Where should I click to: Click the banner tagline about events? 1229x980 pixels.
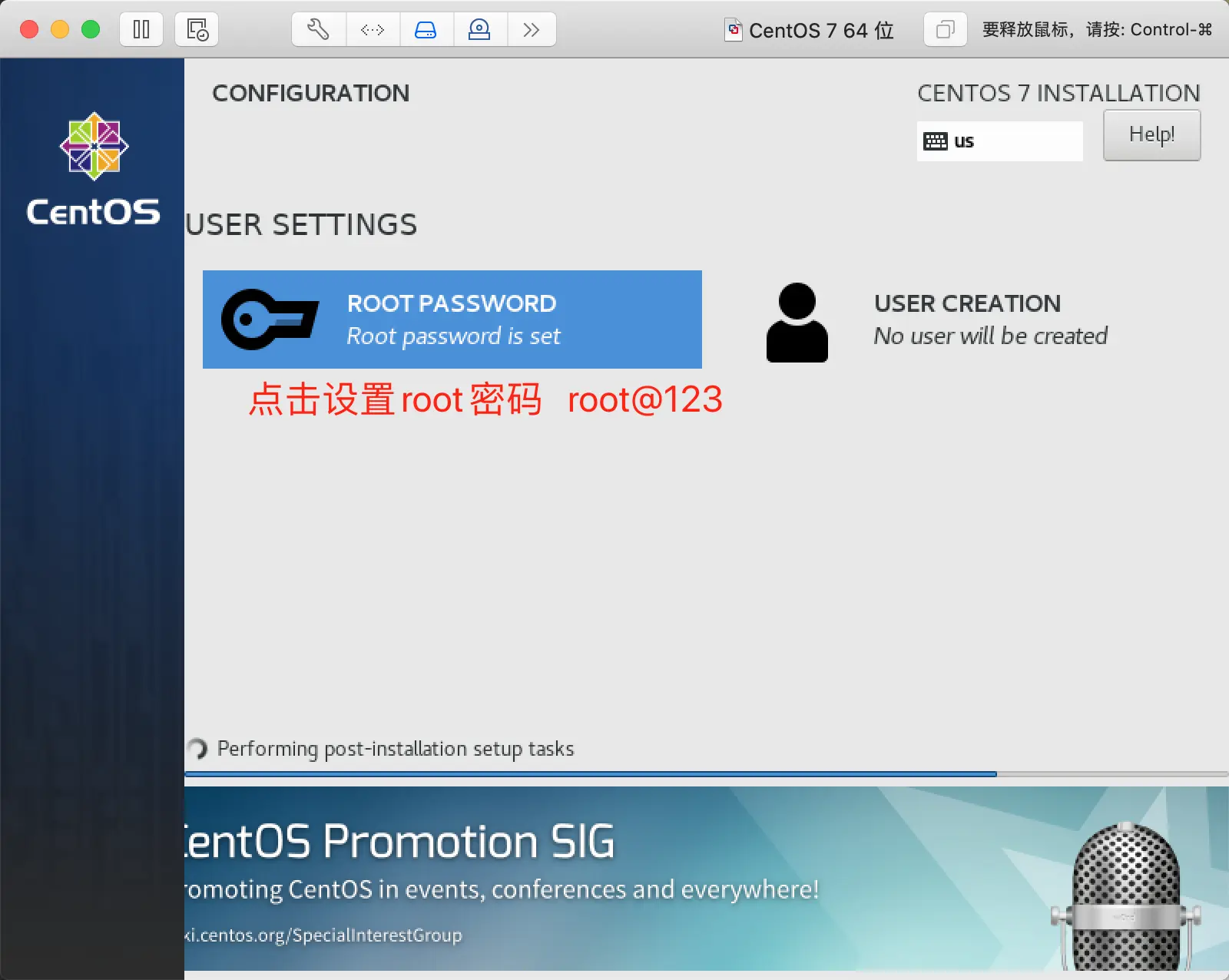click(502, 889)
